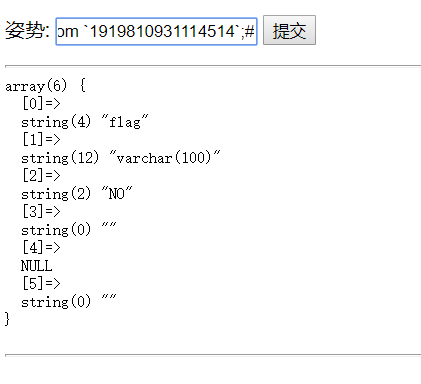Select the [3]=> index line
Image resolution: width=421 pixels, height=384 pixels.
click(x=41, y=212)
